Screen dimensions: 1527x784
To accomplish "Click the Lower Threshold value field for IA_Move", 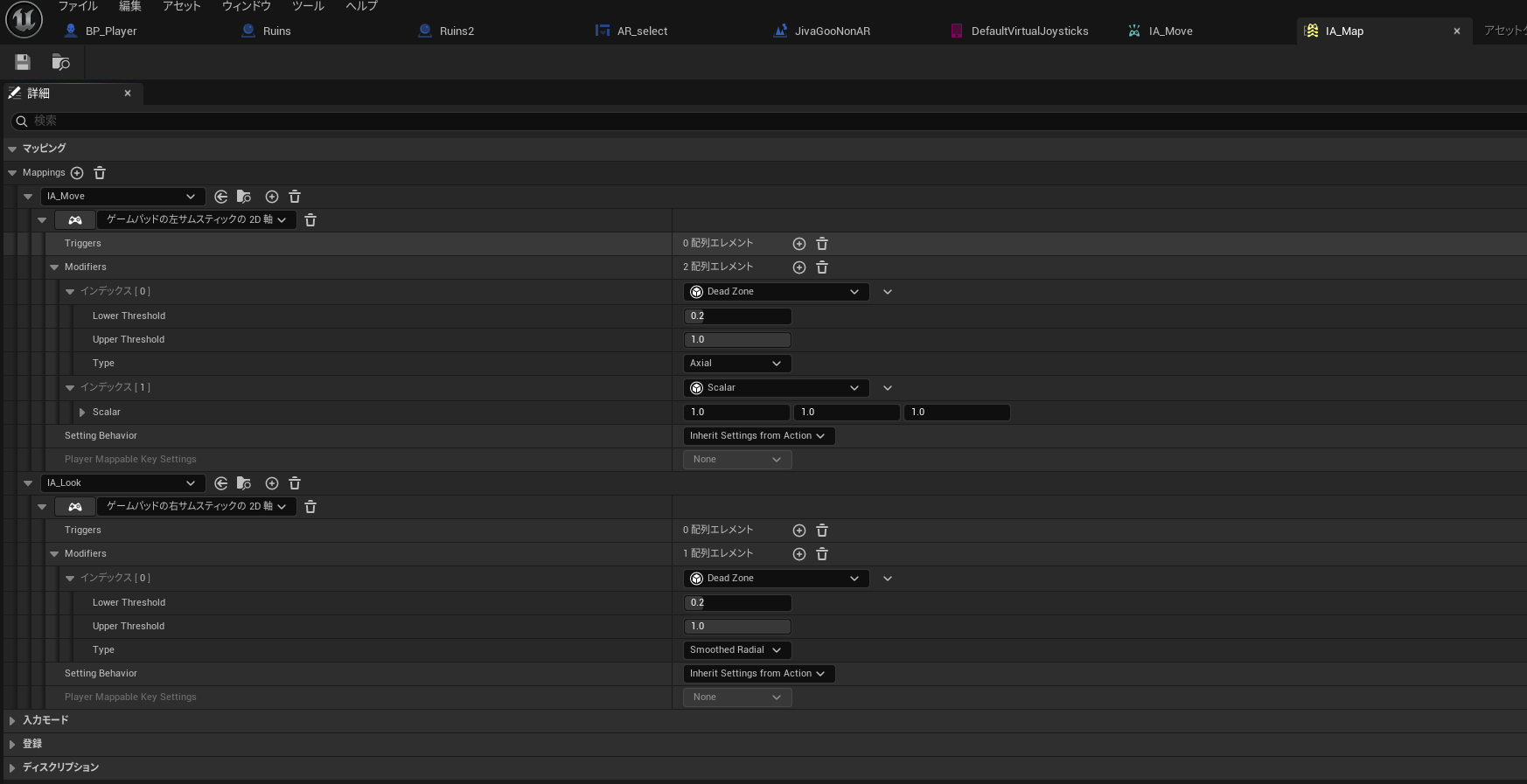I will (737, 316).
